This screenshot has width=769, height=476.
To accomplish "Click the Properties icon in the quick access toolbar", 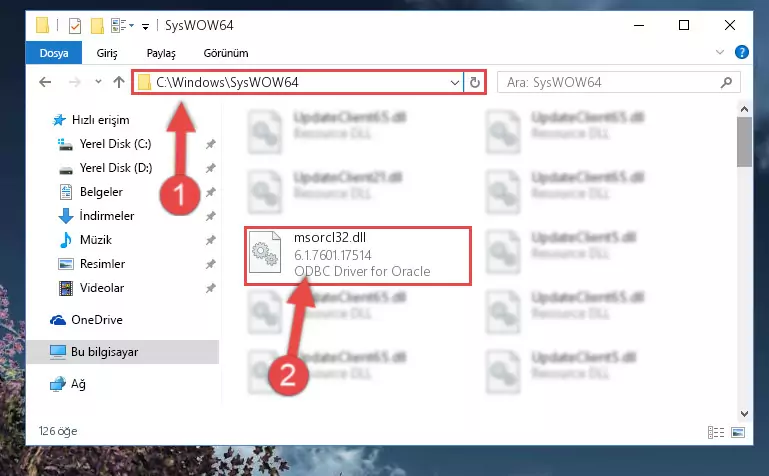I will (x=75, y=25).
